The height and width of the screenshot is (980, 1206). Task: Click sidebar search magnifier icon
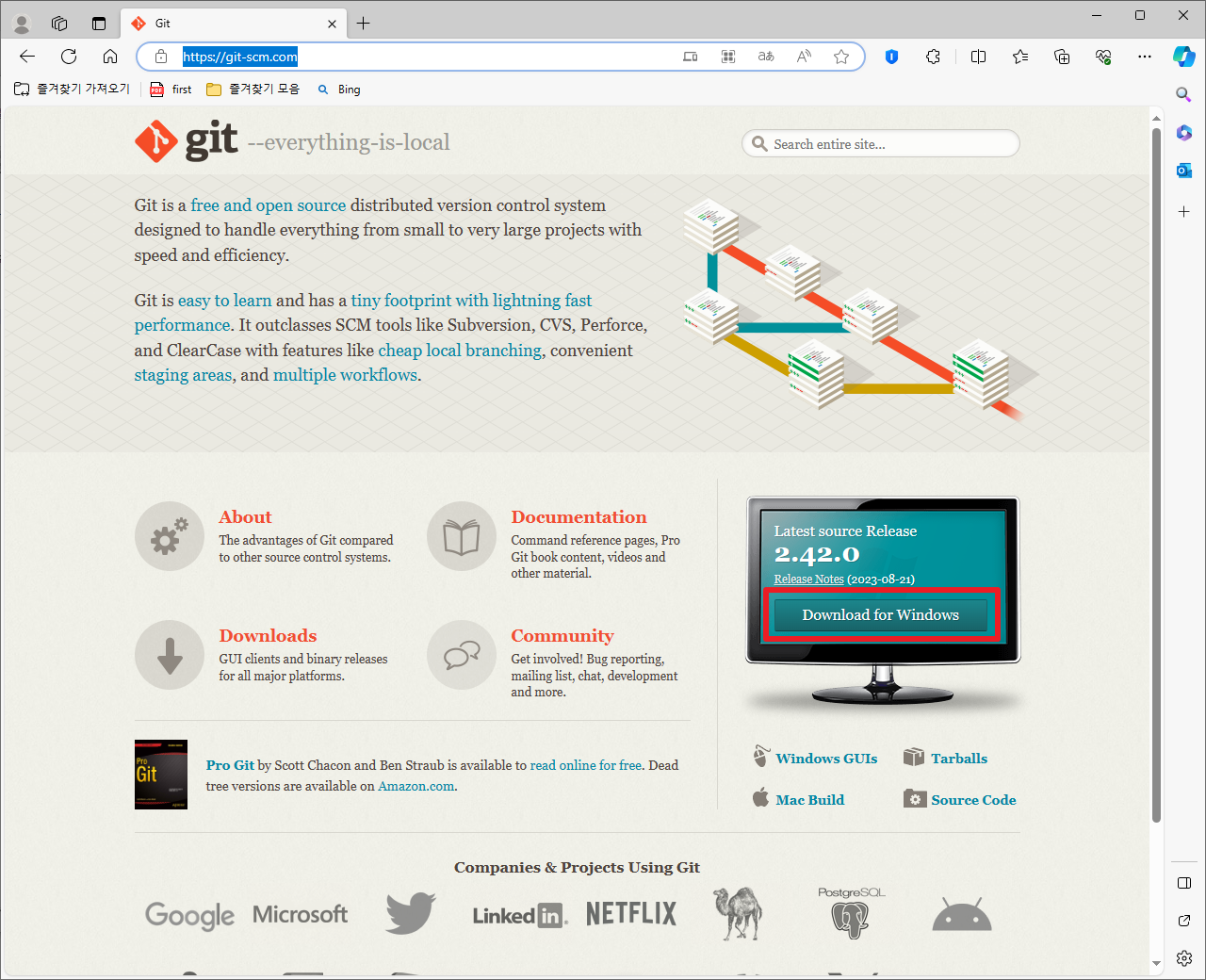click(1184, 94)
